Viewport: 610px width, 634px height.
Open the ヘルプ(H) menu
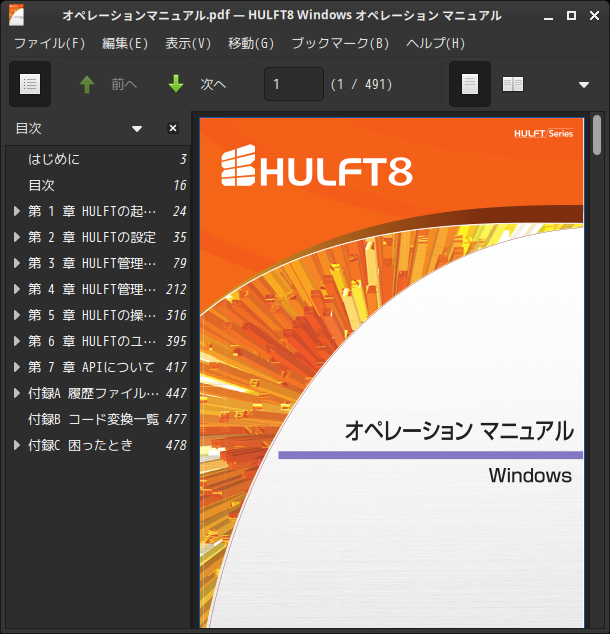pos(435,43)
